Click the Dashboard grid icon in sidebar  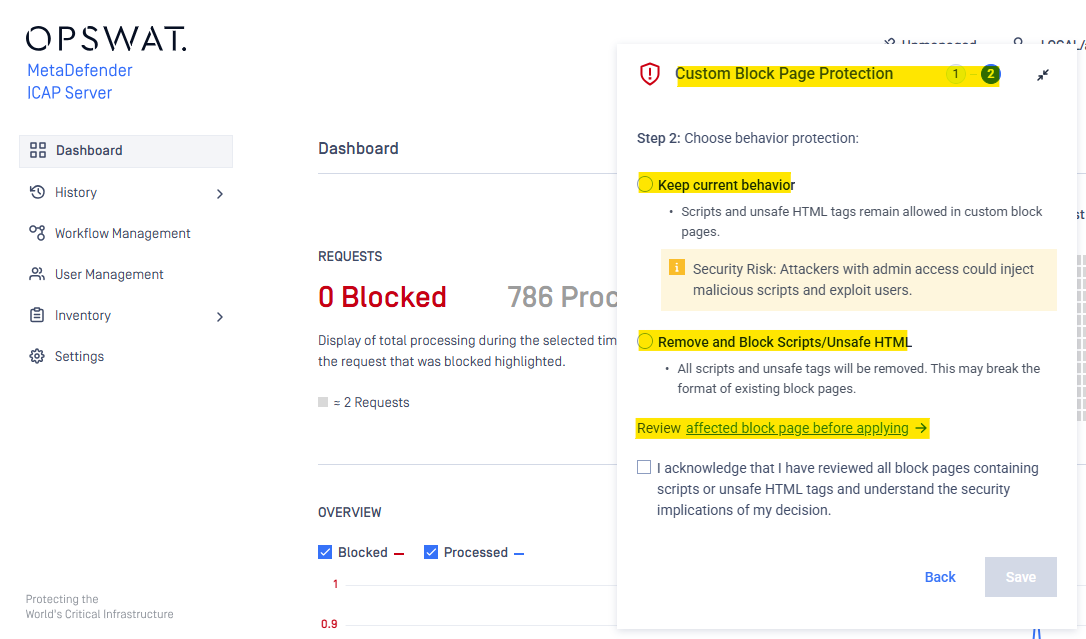click(x=38, y=151)
